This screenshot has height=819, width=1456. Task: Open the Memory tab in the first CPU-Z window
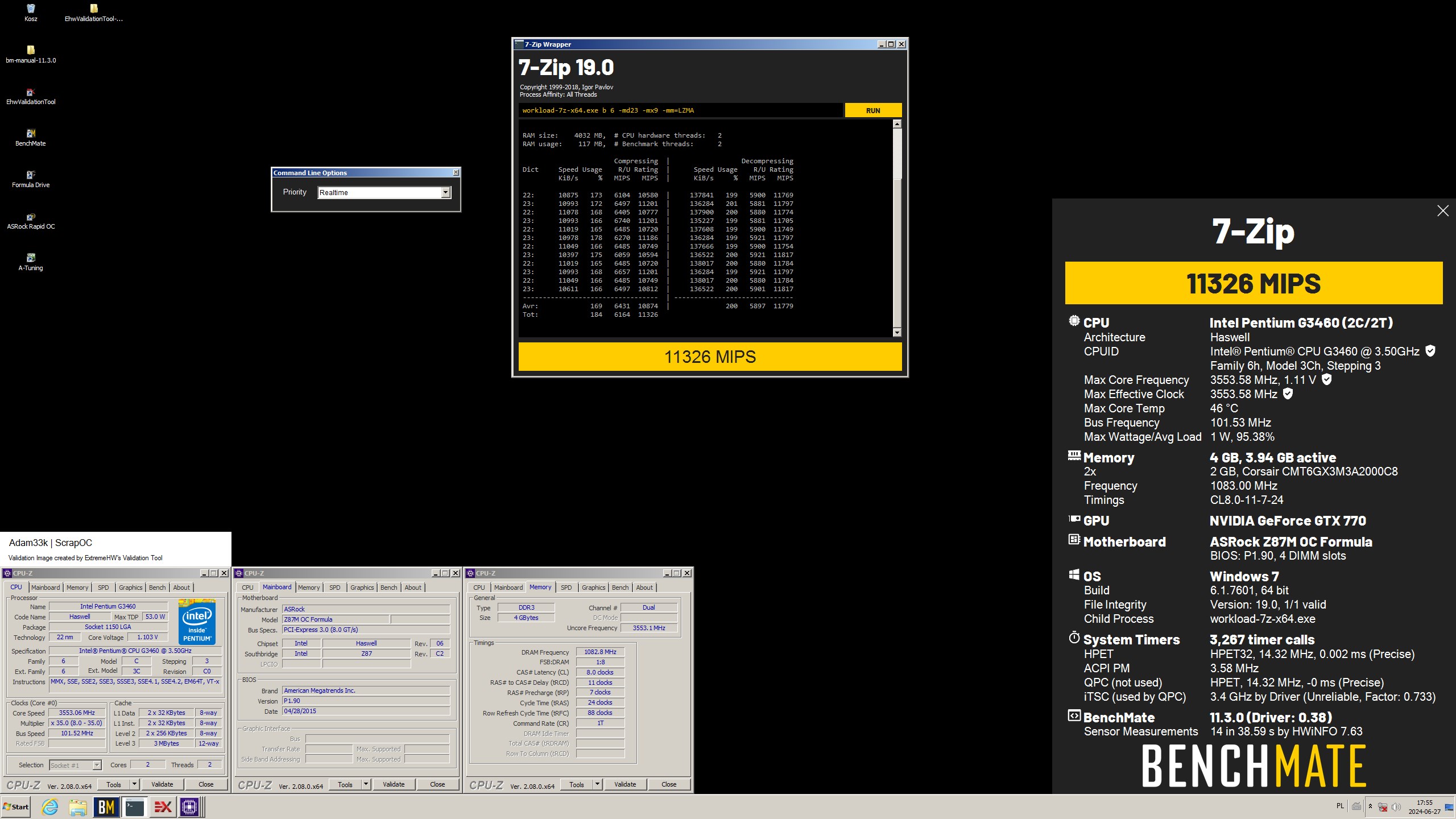(x=77, y=588)
